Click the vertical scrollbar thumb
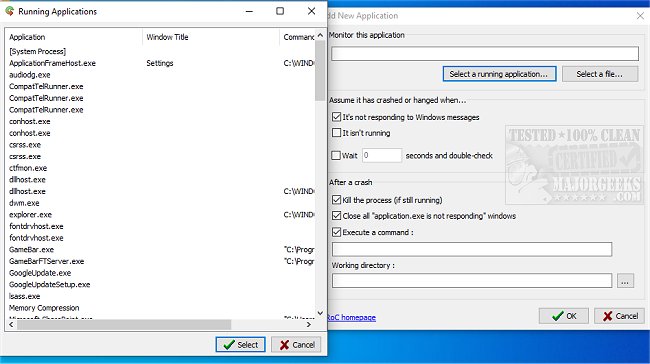 [320, 70]
